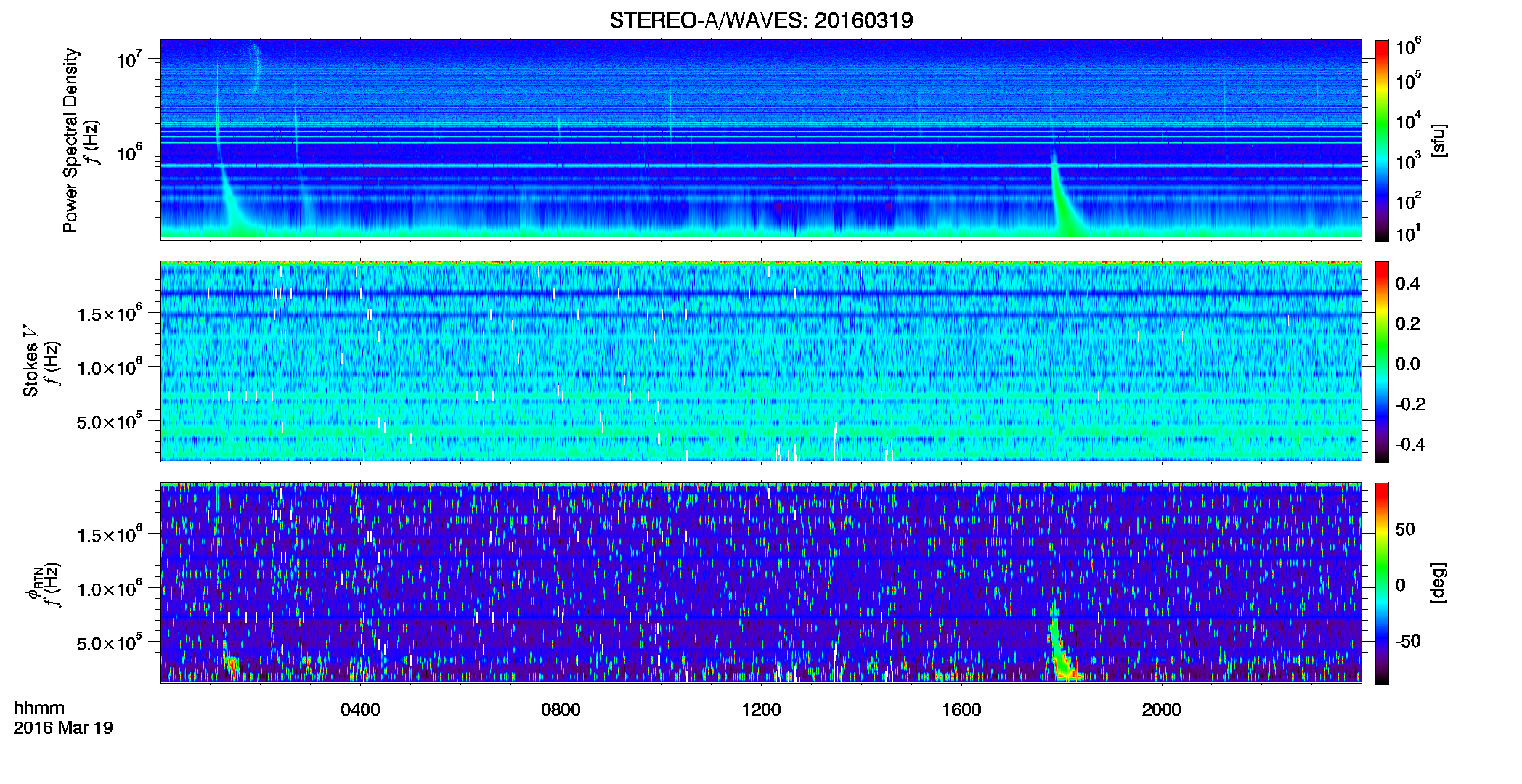Click the 50 label on the degree color bar
The height and width of the screenshot is (784, 1522).
(1405, 529)
